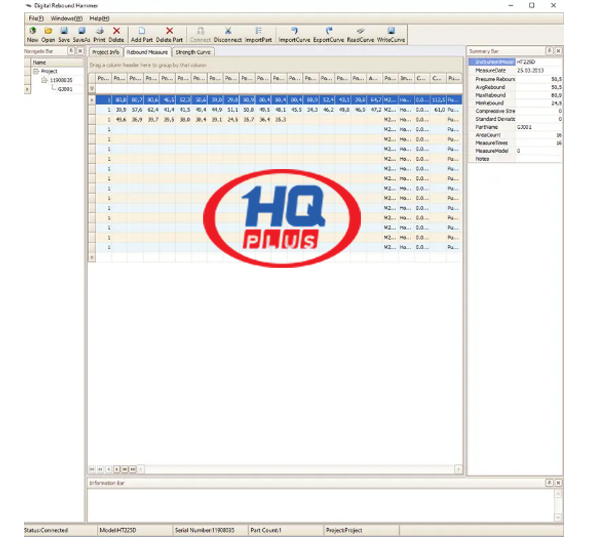Pin the Summary Bar panel
The image size is (600, 540).
[x=549, y=51]
